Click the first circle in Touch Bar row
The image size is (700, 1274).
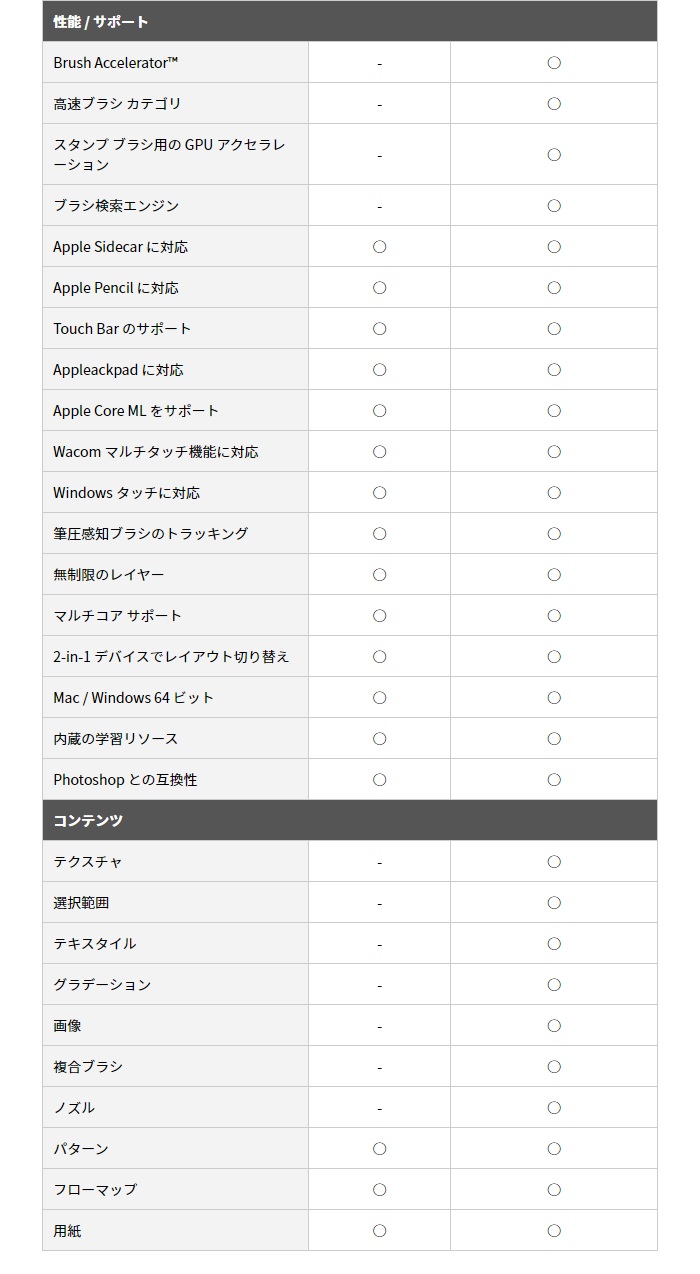click(379, 329)
